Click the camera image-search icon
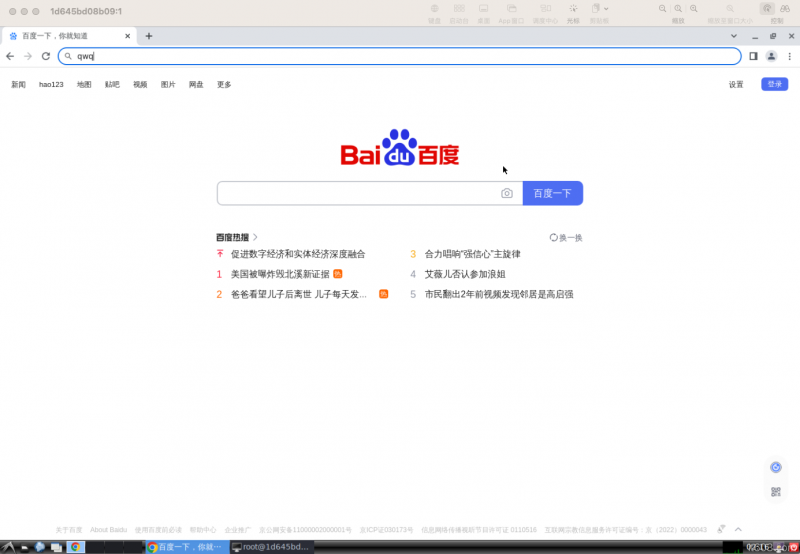The width and height of the screenshot is (800, 554). coord(507,193)
